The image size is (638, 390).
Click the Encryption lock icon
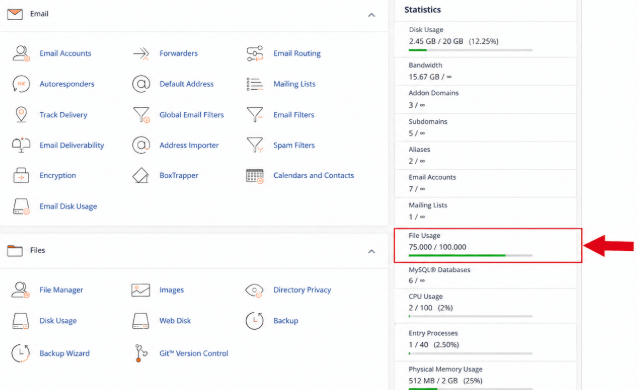[x=21, y=175]
